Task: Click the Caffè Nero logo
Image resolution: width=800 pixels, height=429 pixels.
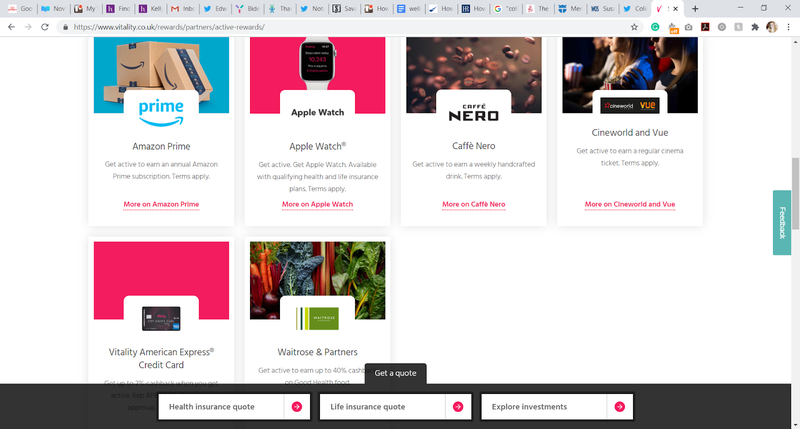Action: tap(473, 113)
